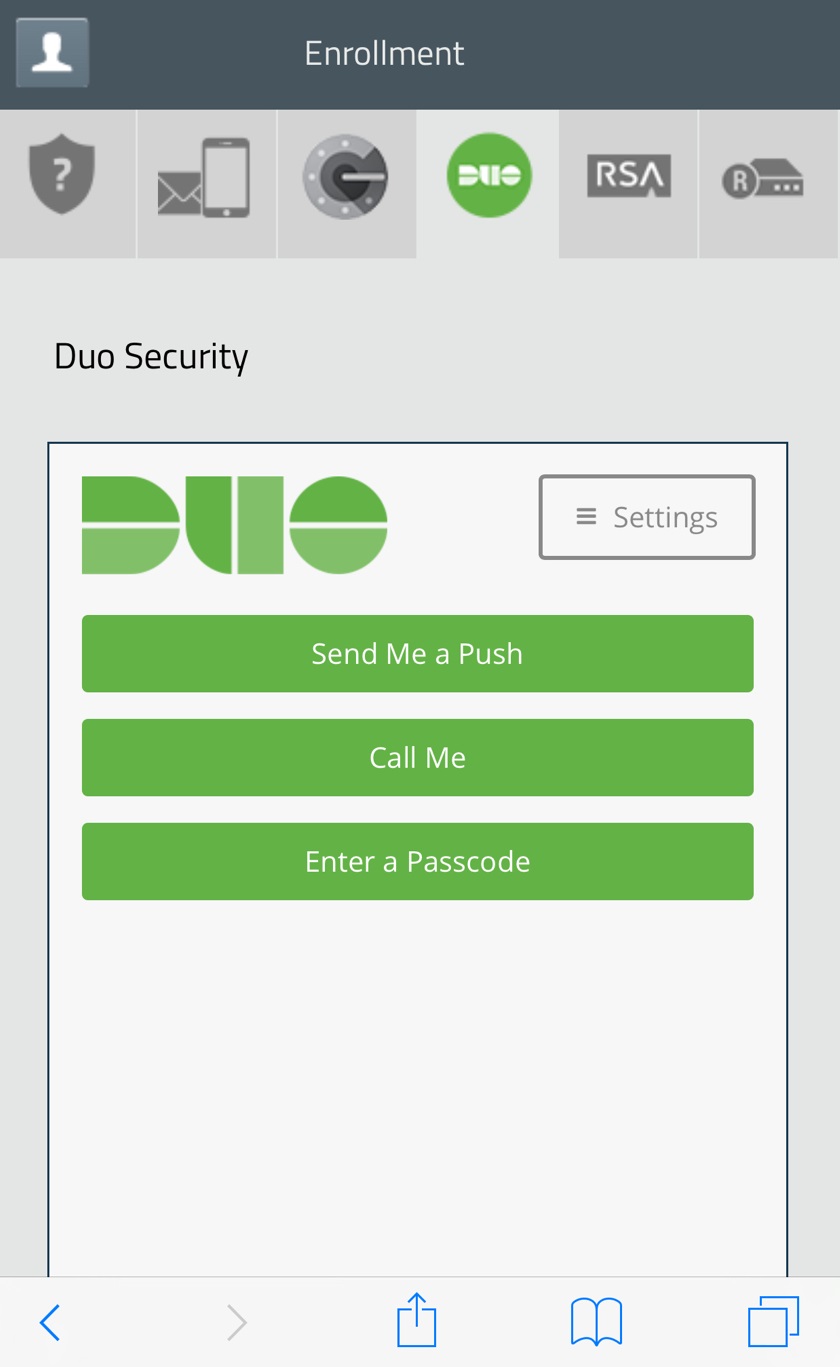Choose Enter a Passcode
840x1367 pixels.
(417, 861)
